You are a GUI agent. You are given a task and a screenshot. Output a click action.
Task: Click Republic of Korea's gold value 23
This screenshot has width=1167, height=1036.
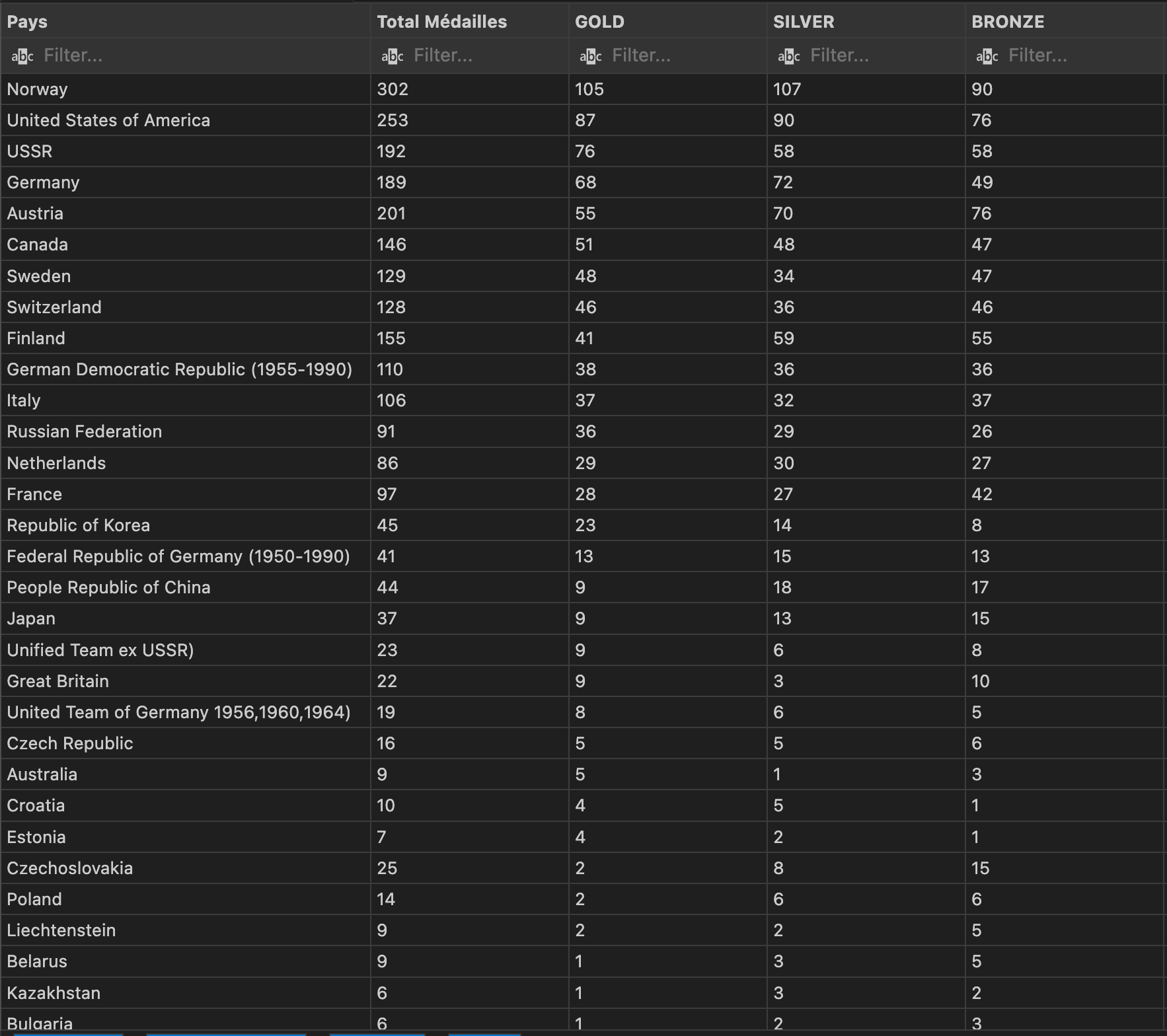pyautogui.click(x=585, y=525)
